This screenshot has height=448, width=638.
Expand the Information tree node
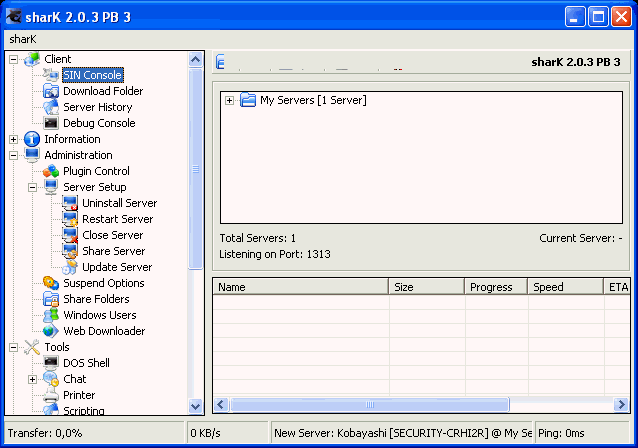[14, 139]
